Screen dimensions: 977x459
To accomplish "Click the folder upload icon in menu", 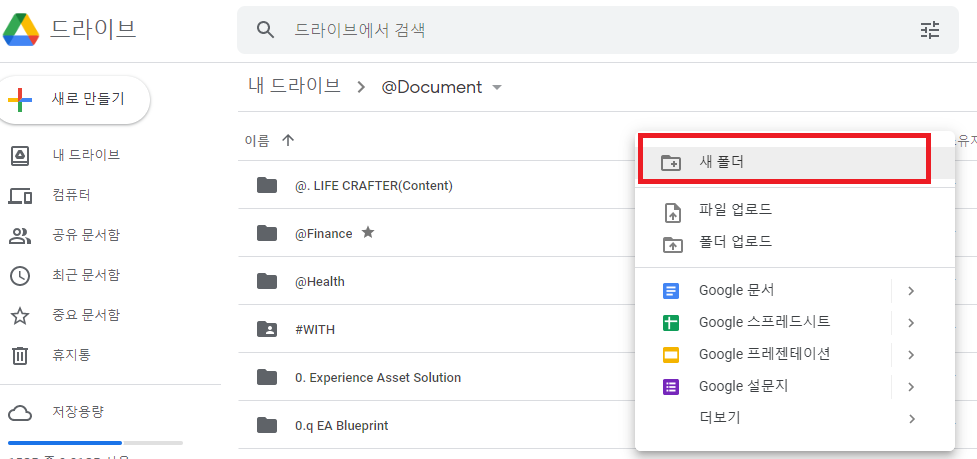I will 672,244.
